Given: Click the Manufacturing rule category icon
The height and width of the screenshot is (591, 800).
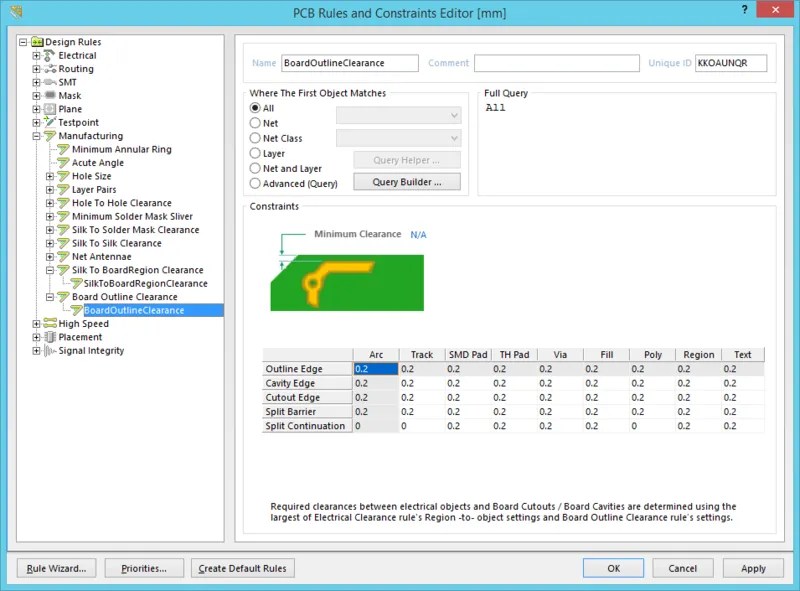Looking at the screenshot, I should (x=49, y=136).
